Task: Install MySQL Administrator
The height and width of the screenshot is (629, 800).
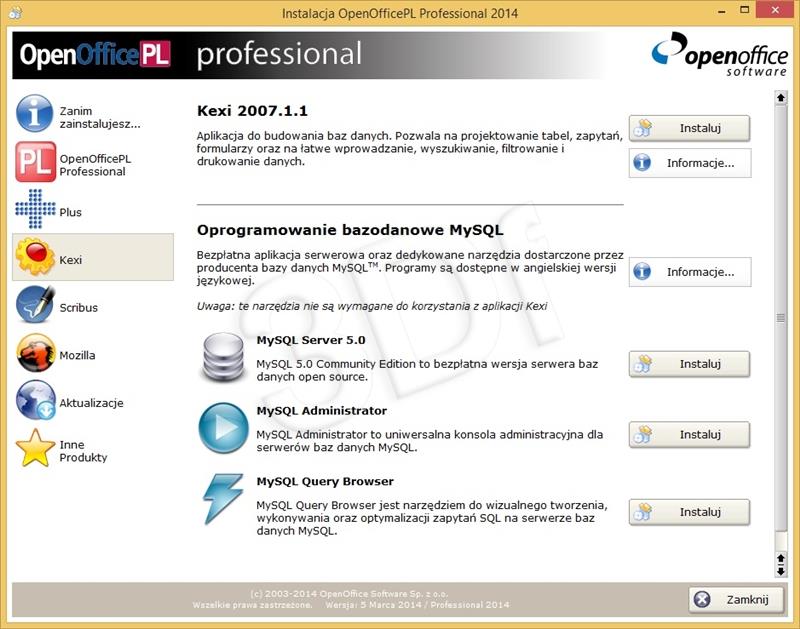Action: (689, 435)
